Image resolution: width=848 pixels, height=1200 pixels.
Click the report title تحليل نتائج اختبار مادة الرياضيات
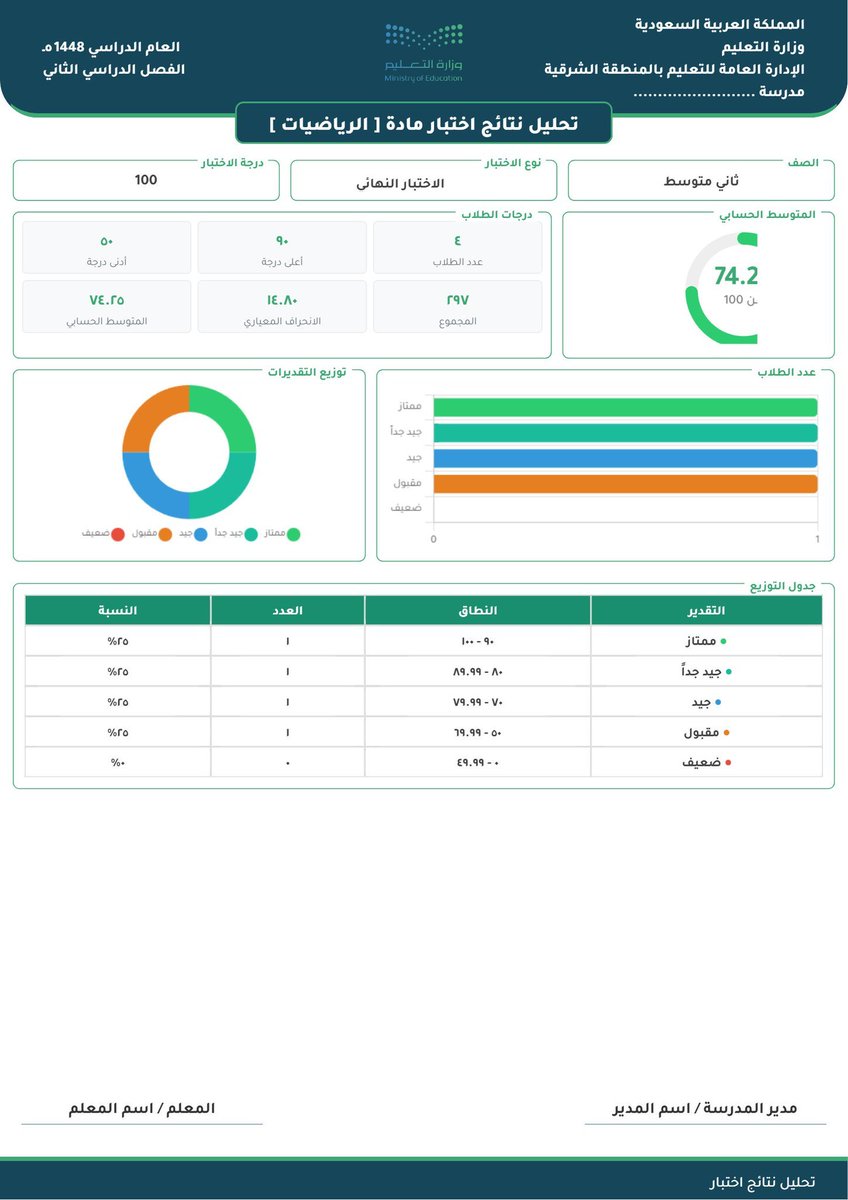(x=423, y=123)
